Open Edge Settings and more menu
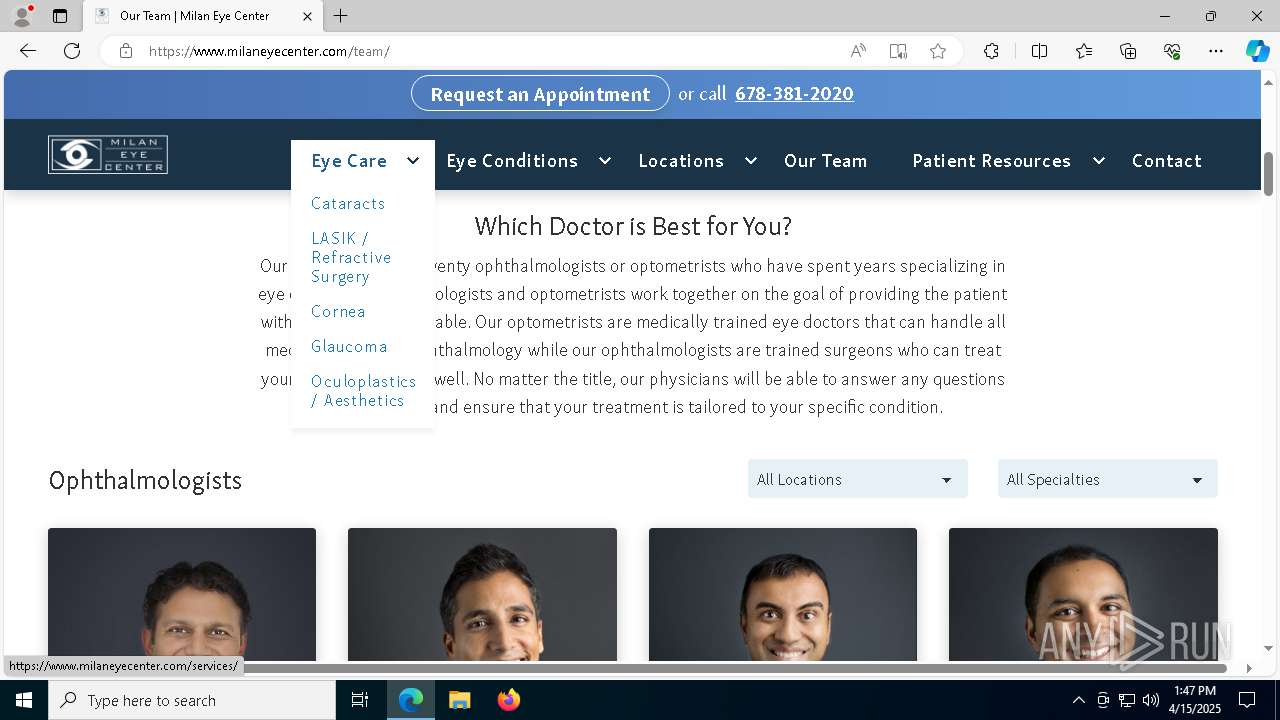Viewport: 1280px width, 720px height. [x=1216, y=51]
